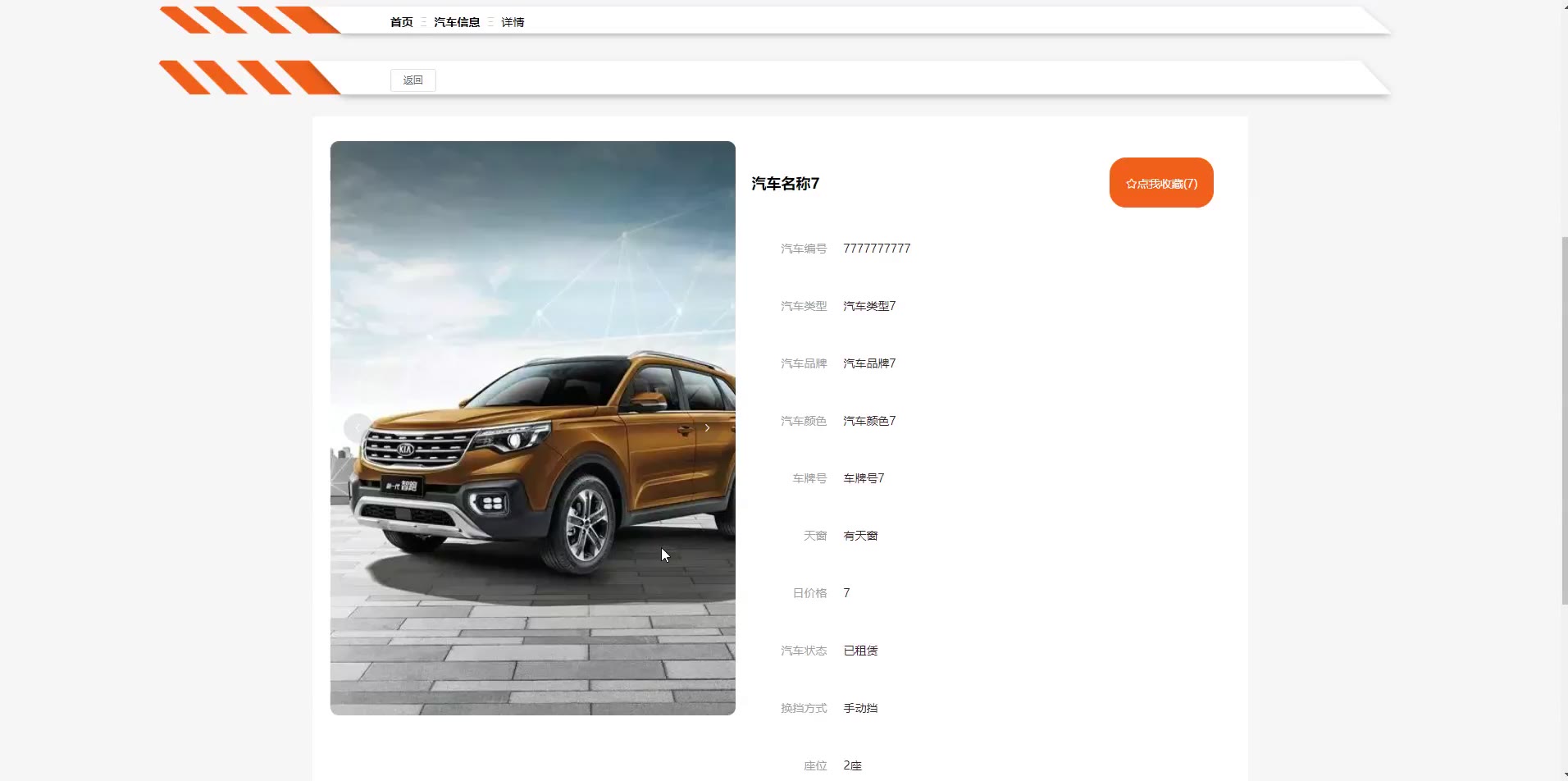Click the page vertical scrollbar
Image resolution: width=1568 pixels, height=781 pixels.
(1564, 420)
